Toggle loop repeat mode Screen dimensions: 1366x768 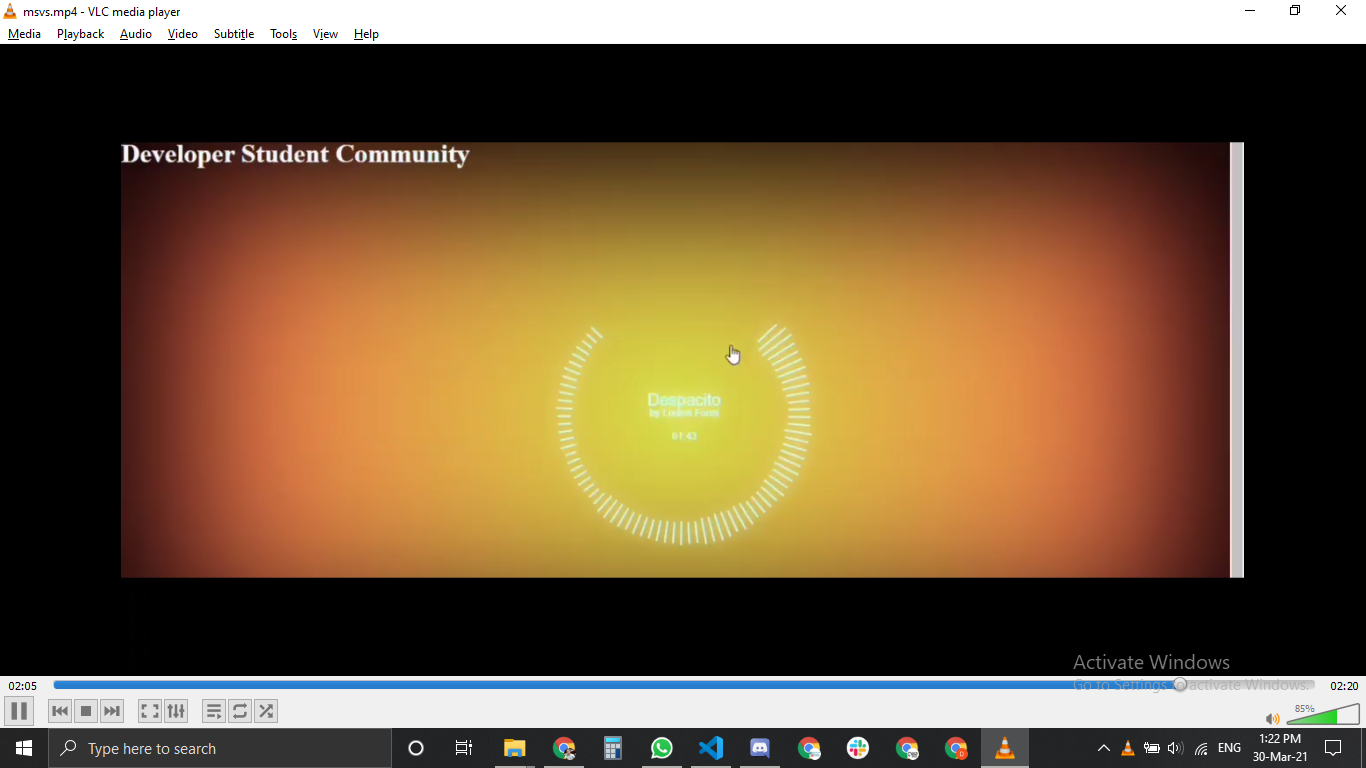point(240,711)
